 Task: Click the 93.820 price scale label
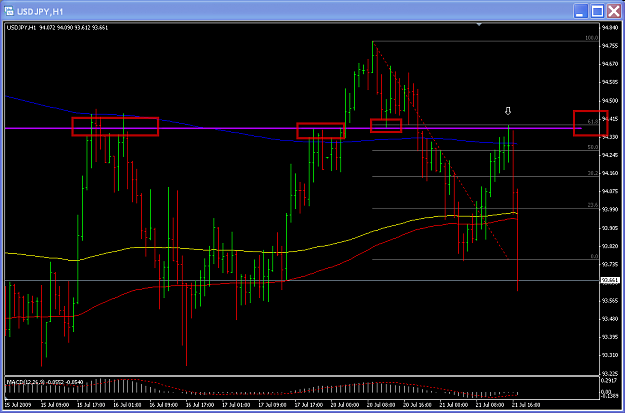(x=610, y=246)
